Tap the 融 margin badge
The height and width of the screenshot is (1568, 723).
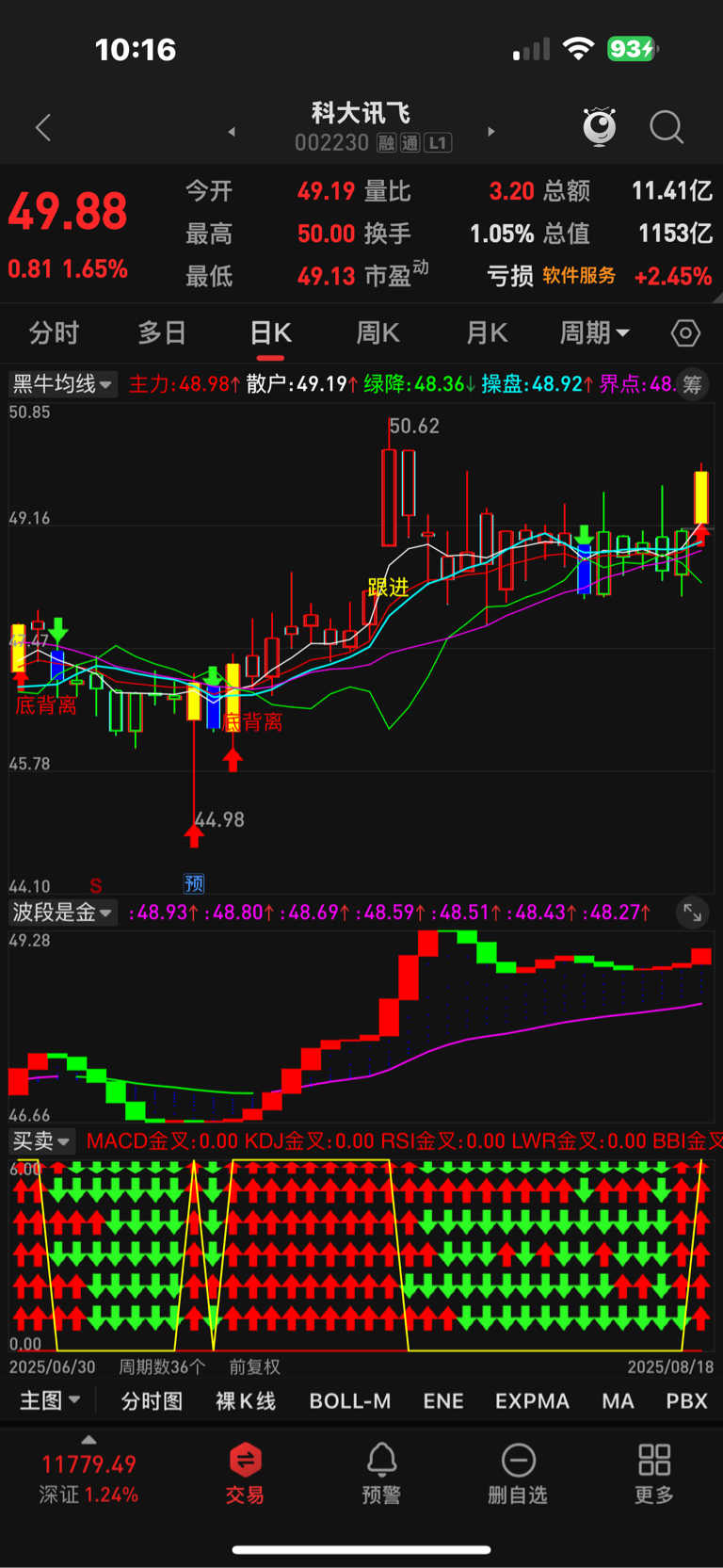coord(386,143)
